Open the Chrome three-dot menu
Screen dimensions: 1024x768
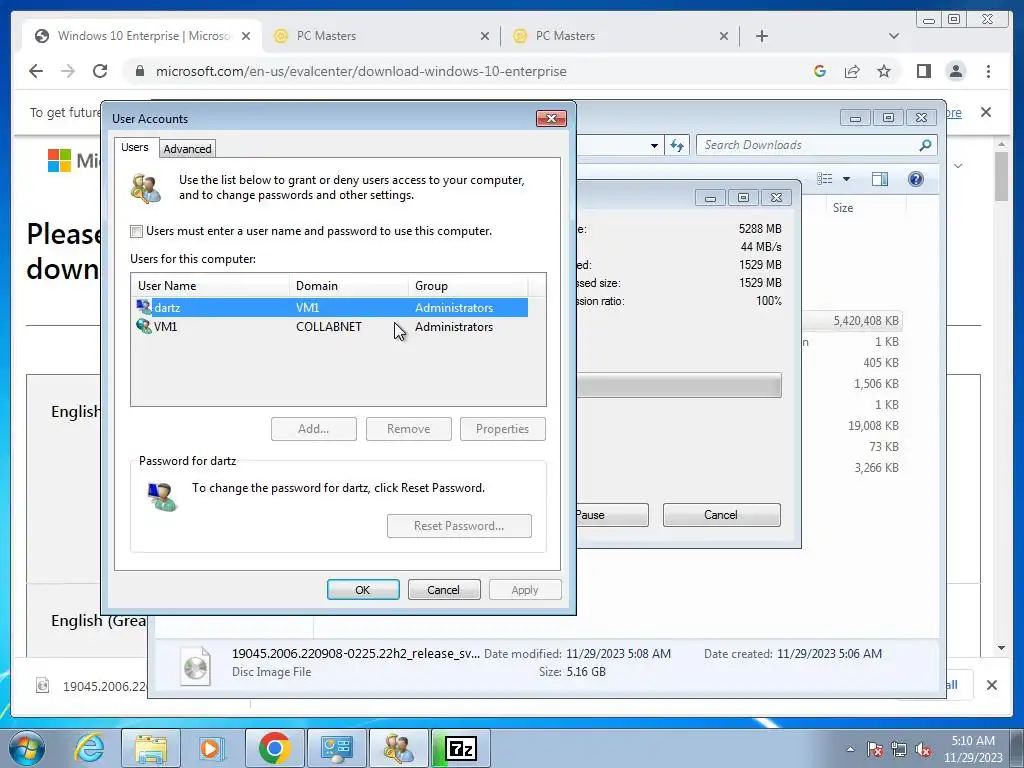[x=988, y=71]
